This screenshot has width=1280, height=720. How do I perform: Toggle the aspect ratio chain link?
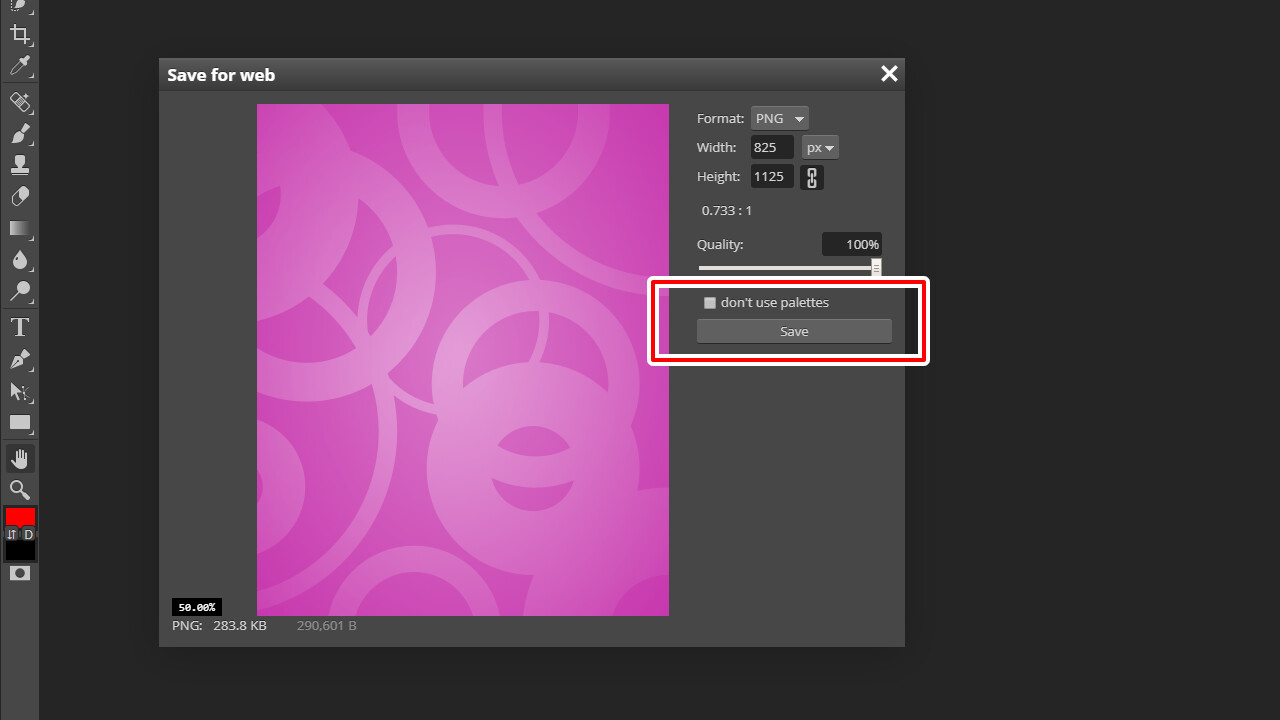click(x=812, y=177)
